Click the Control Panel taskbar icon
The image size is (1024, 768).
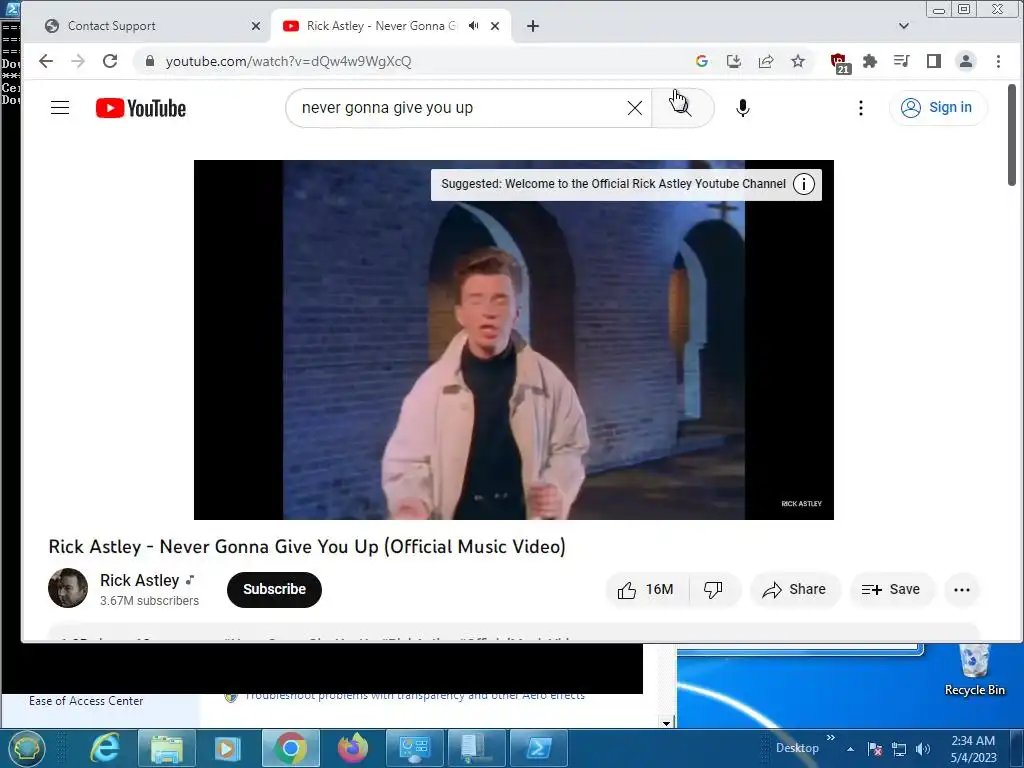pyautogui.click(x=415, y=748)
